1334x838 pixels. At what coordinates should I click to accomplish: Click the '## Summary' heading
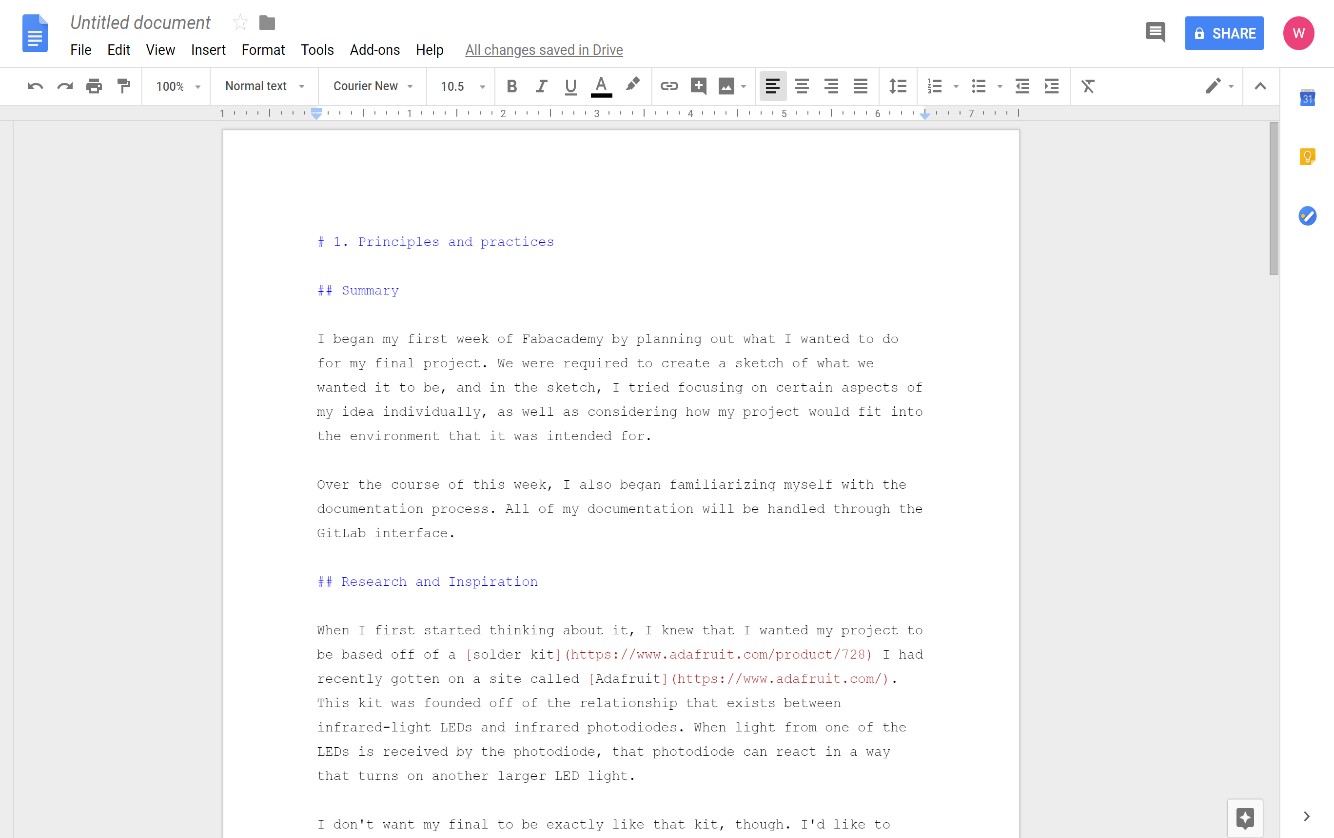(x=358, y=291)
